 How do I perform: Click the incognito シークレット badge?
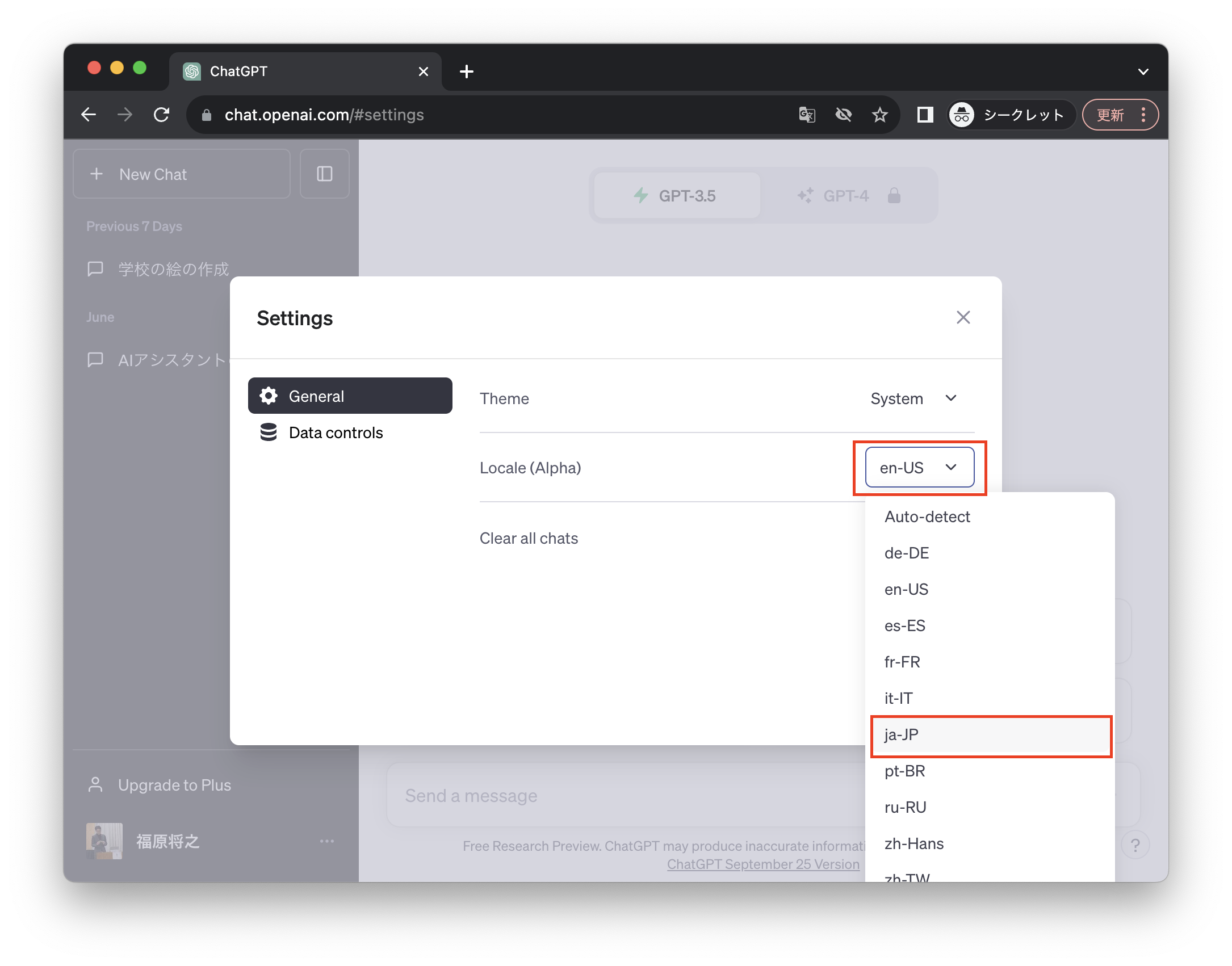[1012, 115]
